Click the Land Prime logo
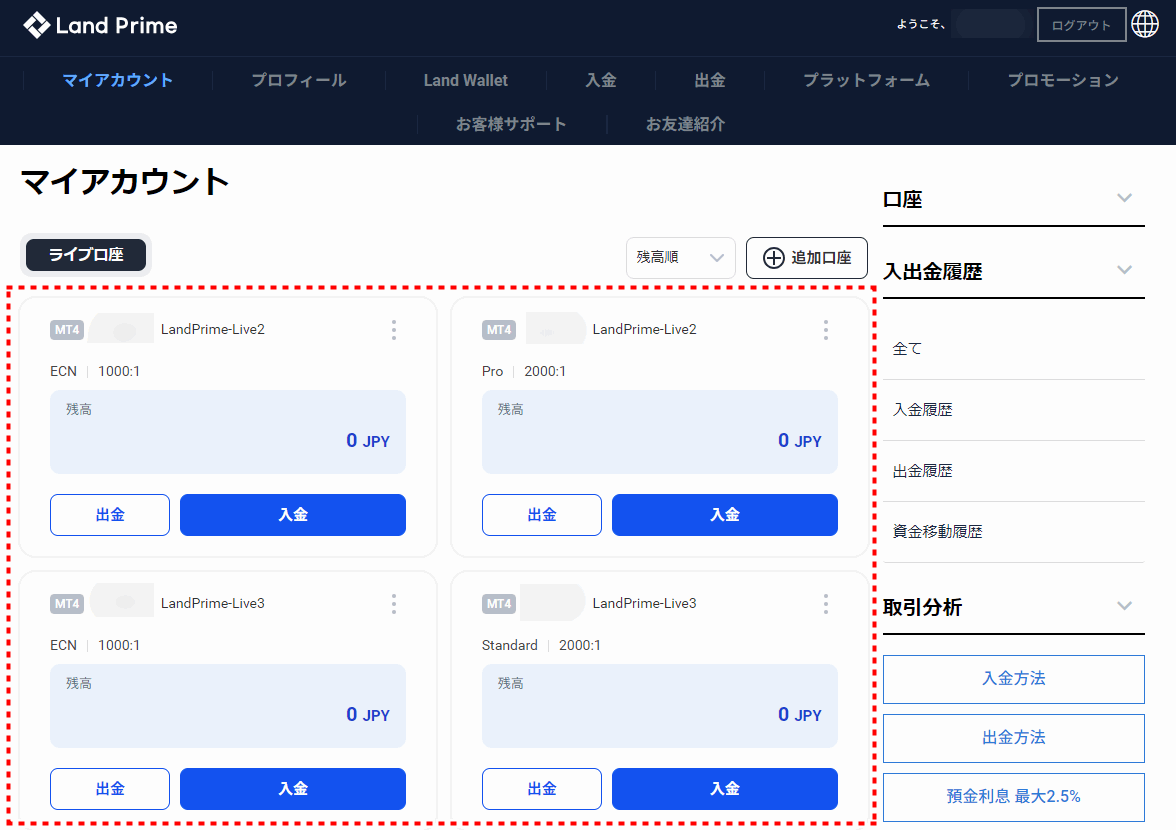This screenshot has height=830, width=1176. (100, 25)
